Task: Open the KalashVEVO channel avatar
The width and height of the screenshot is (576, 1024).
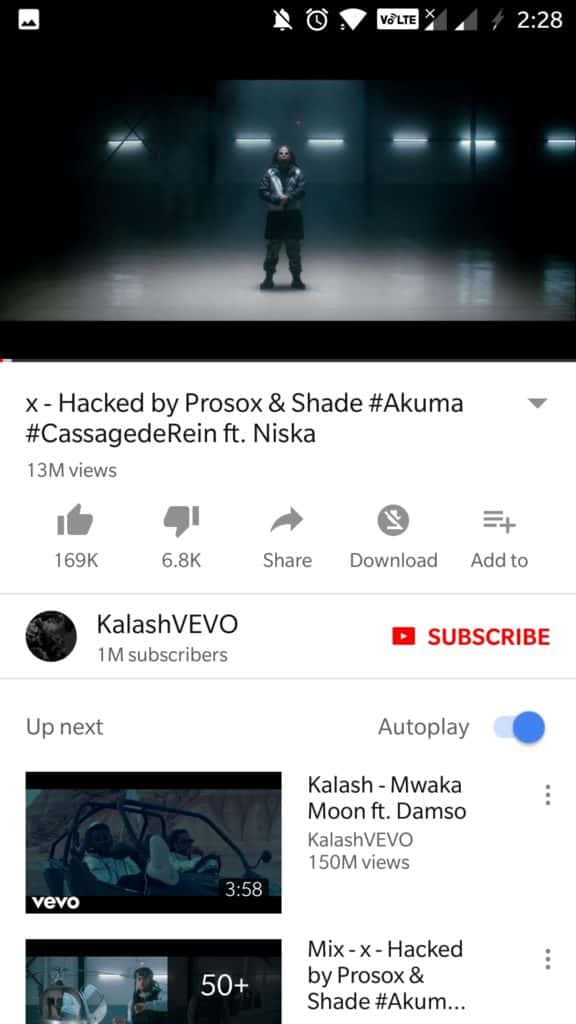Action: [51, 636]
